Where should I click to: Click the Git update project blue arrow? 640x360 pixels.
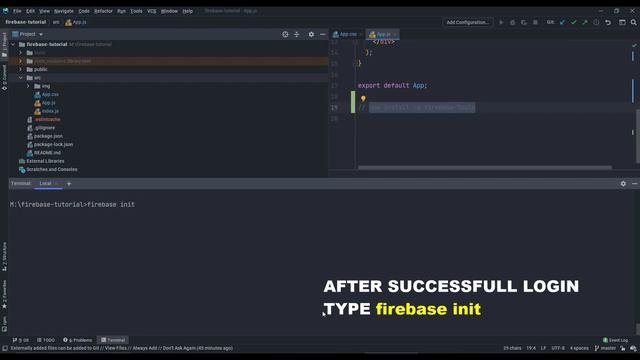562,22
